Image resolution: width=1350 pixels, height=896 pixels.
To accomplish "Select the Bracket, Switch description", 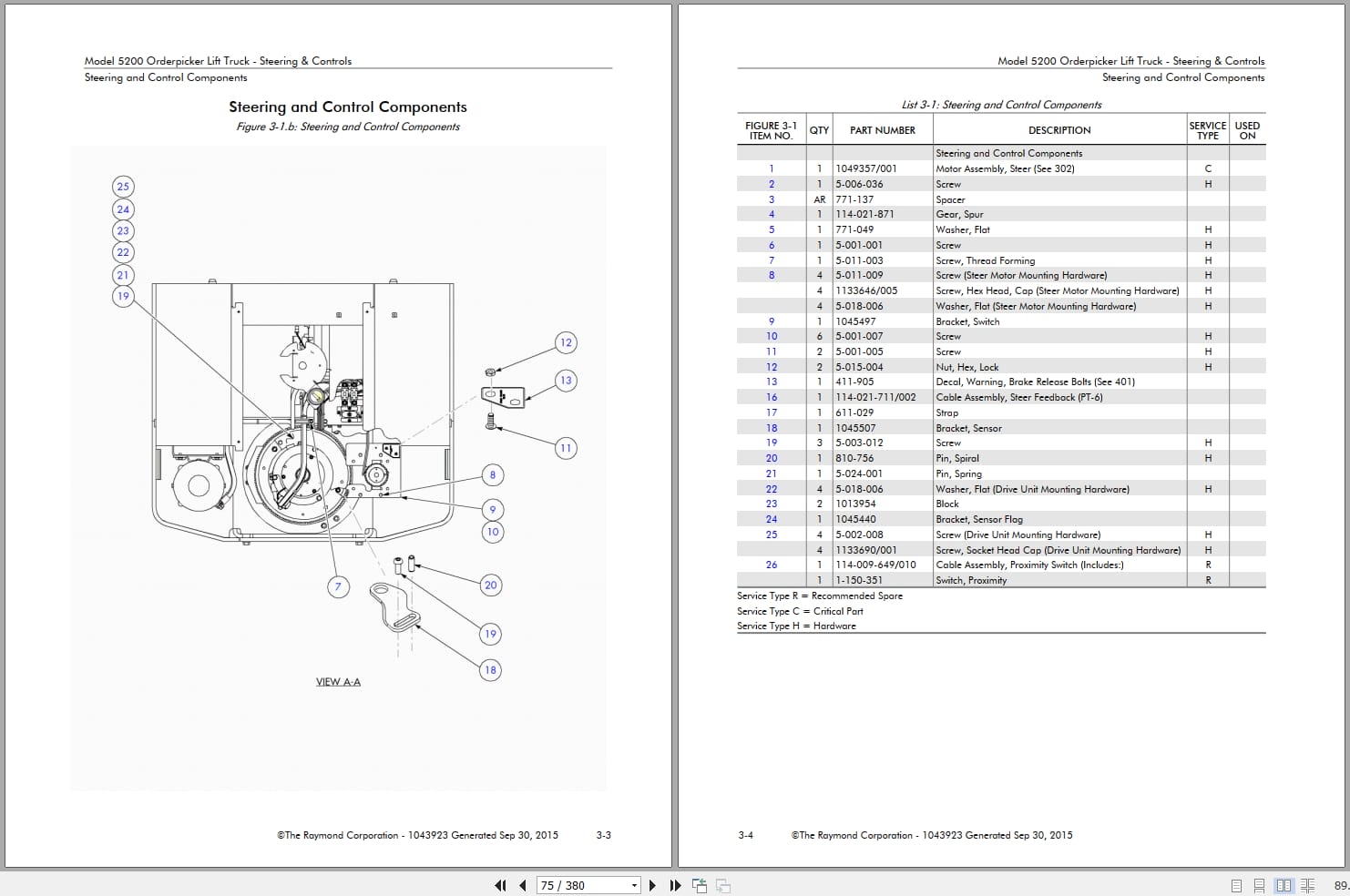I will (x=967, y=321).
